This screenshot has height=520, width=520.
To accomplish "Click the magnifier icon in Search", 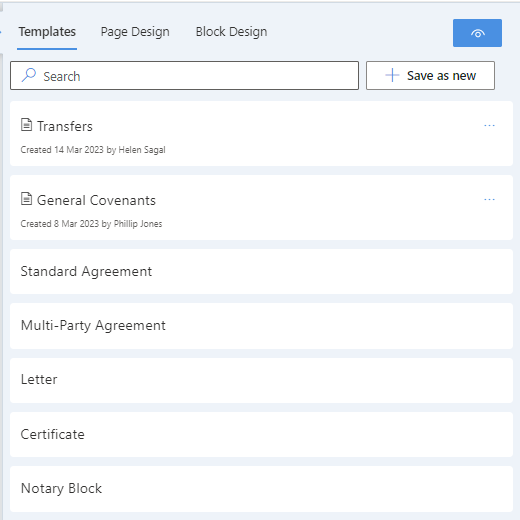I will pos(29,75).
